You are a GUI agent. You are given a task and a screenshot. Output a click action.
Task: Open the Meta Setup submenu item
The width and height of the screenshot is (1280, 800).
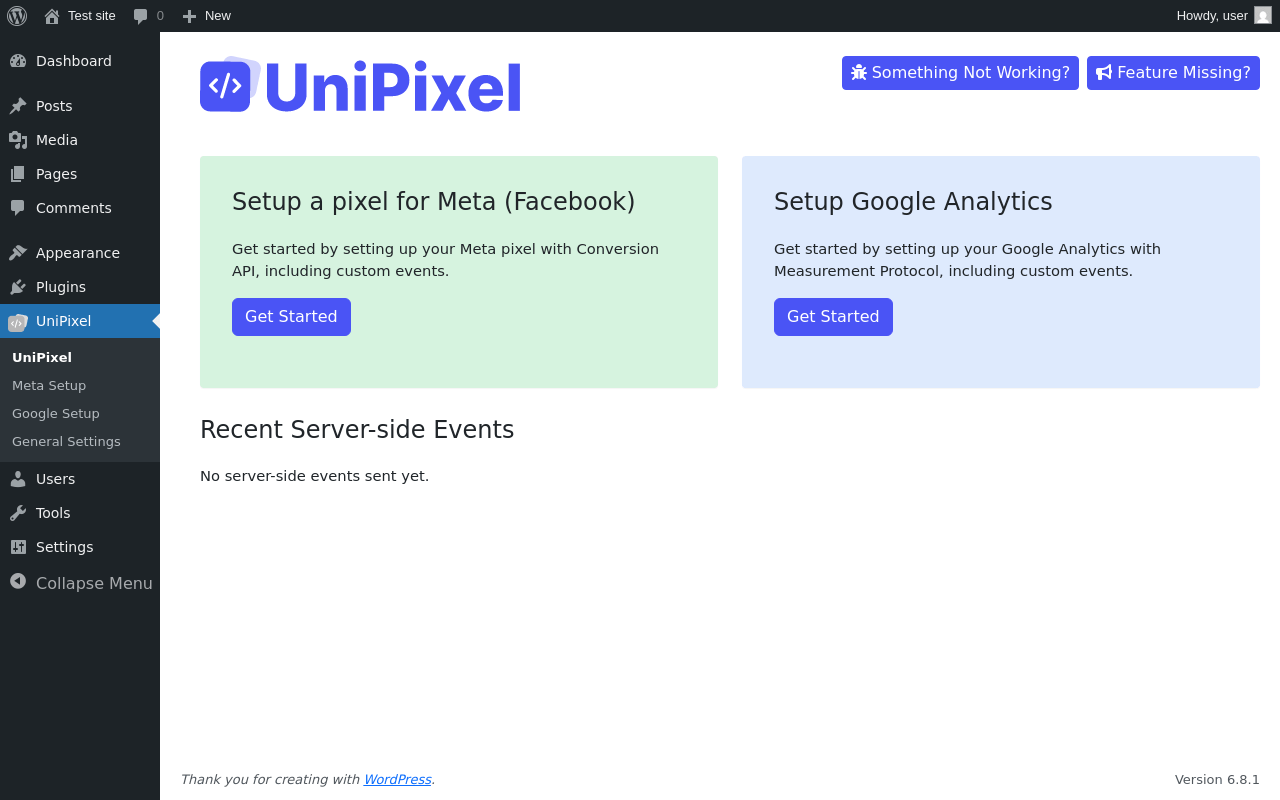(49, 385)
